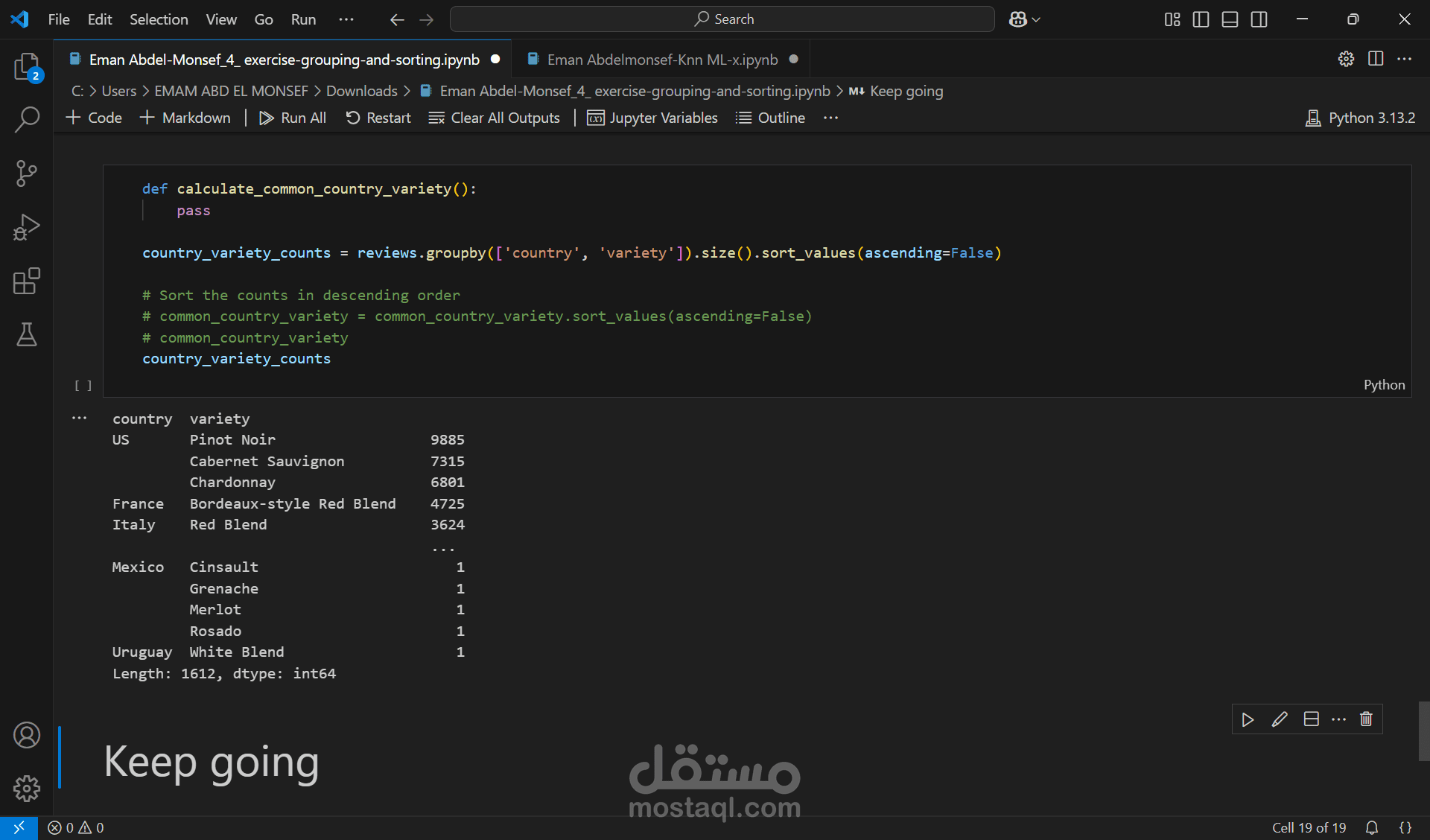The height and width of the screenshot is (840, 1430).
Task: Open the Search view in the activity bar
Action: tap(27, 119)
